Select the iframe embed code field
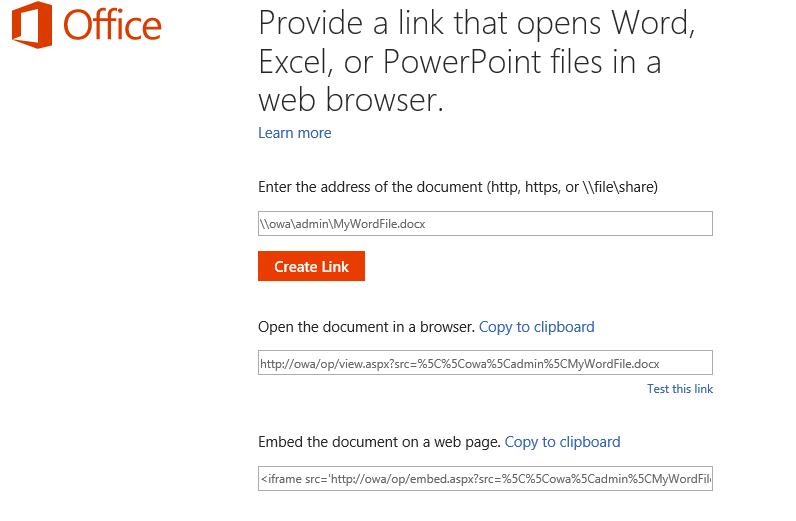 pyautogui.click(x=485, y=478)
